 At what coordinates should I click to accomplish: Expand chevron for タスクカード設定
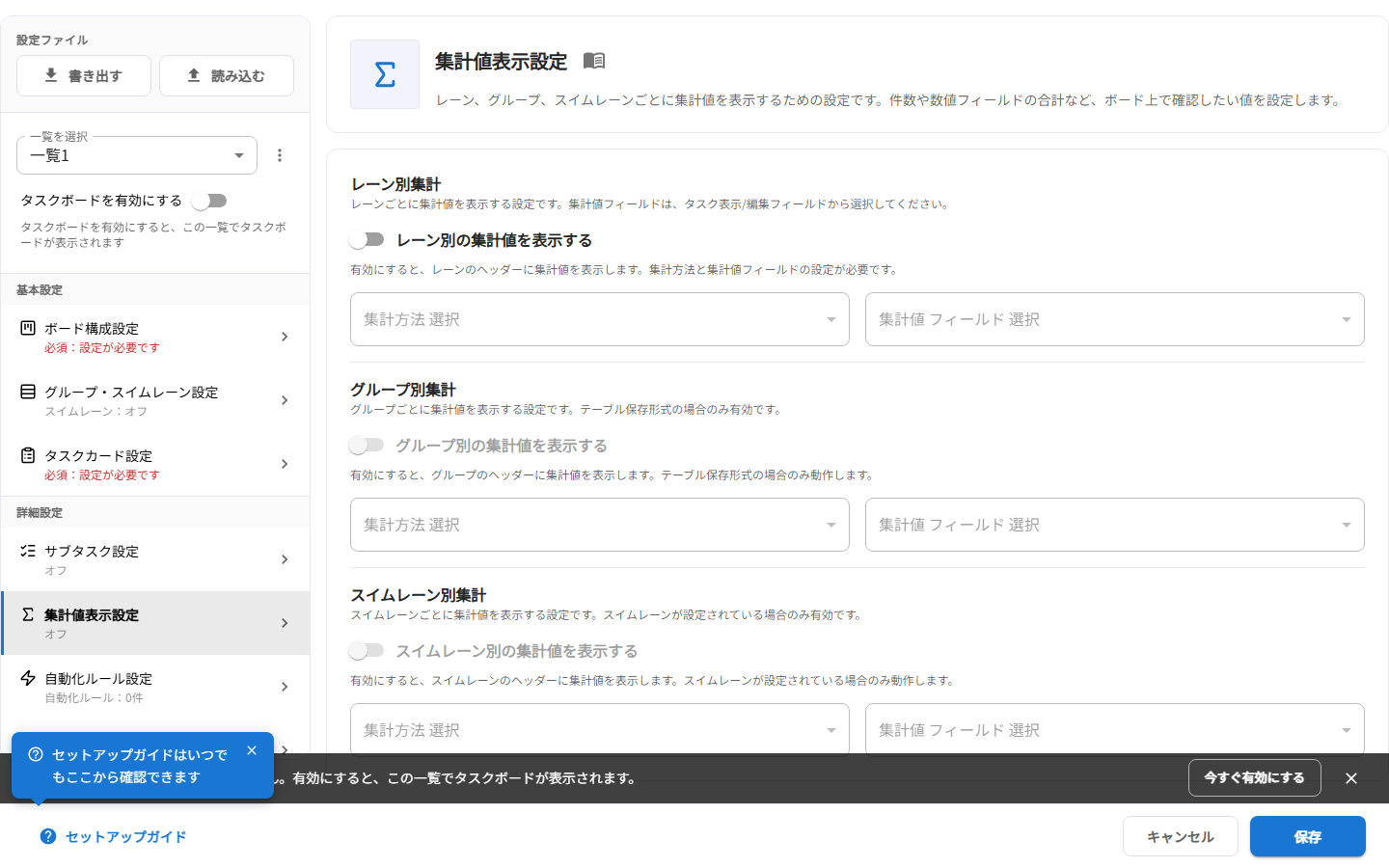pos(285,464)
